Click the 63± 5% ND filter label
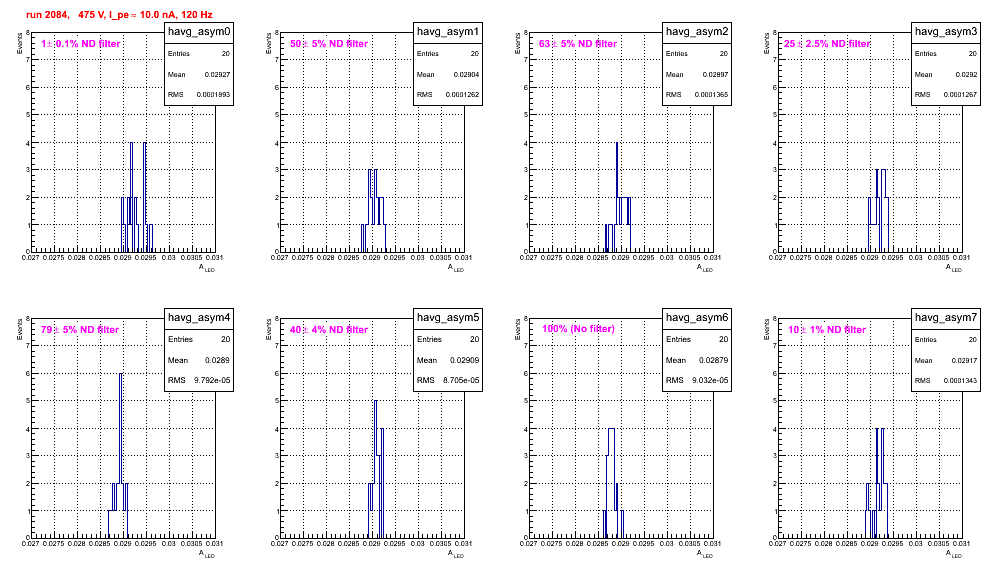This screenshot has height=572, width=996. point(578,44)
